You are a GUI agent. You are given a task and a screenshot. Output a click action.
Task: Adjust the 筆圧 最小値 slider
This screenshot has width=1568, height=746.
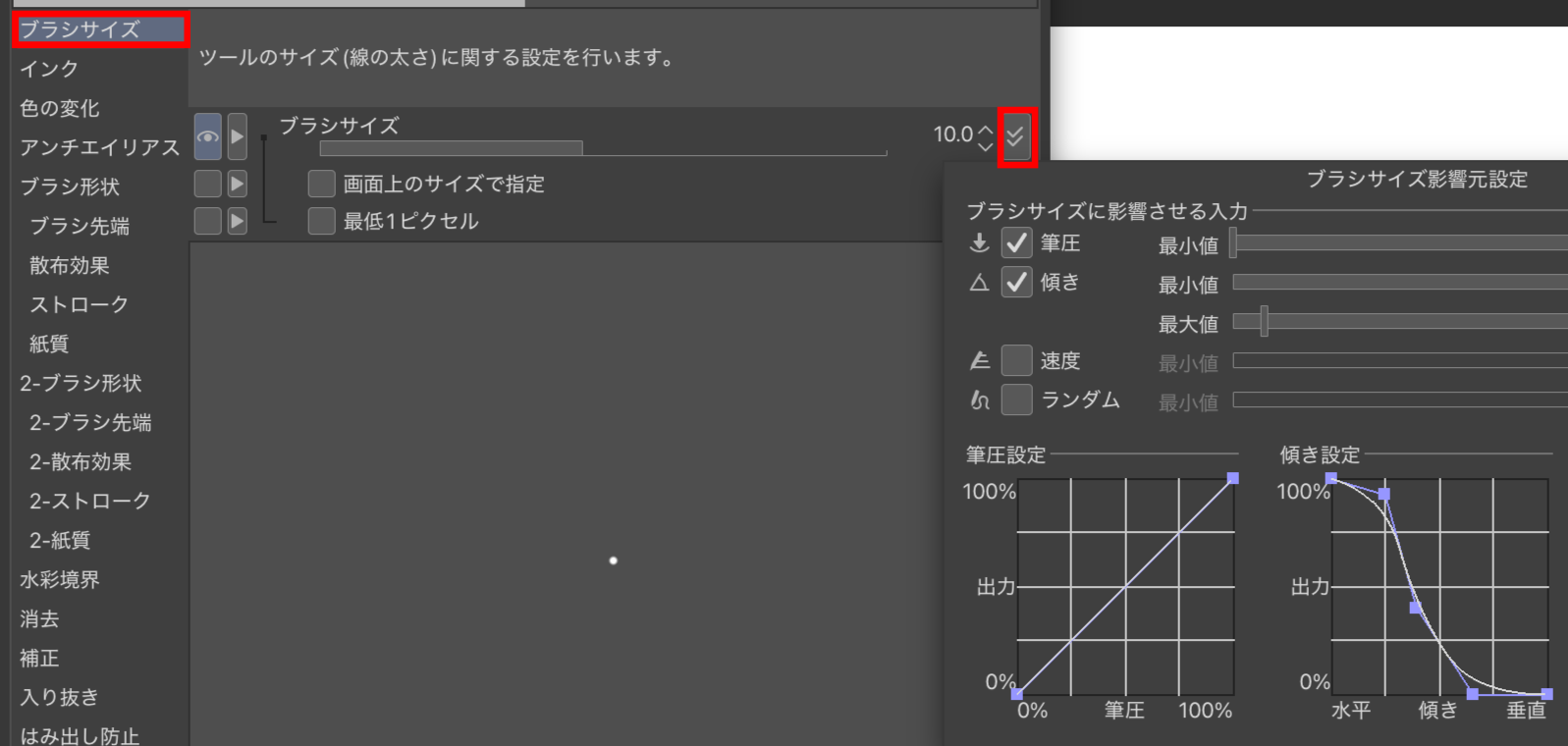(x=1400, y=243)
